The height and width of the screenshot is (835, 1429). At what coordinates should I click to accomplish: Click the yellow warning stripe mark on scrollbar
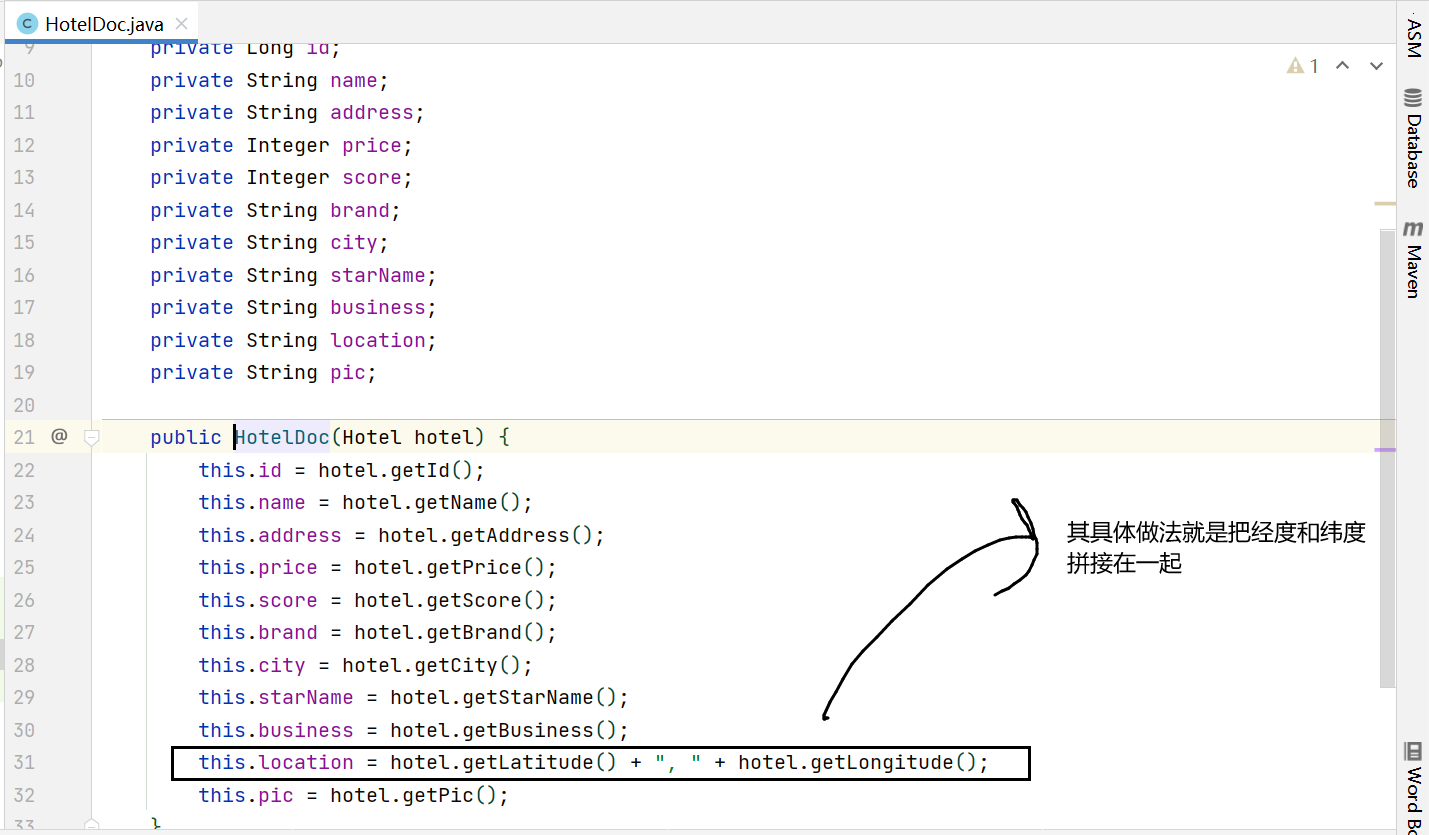point(1385,203)
